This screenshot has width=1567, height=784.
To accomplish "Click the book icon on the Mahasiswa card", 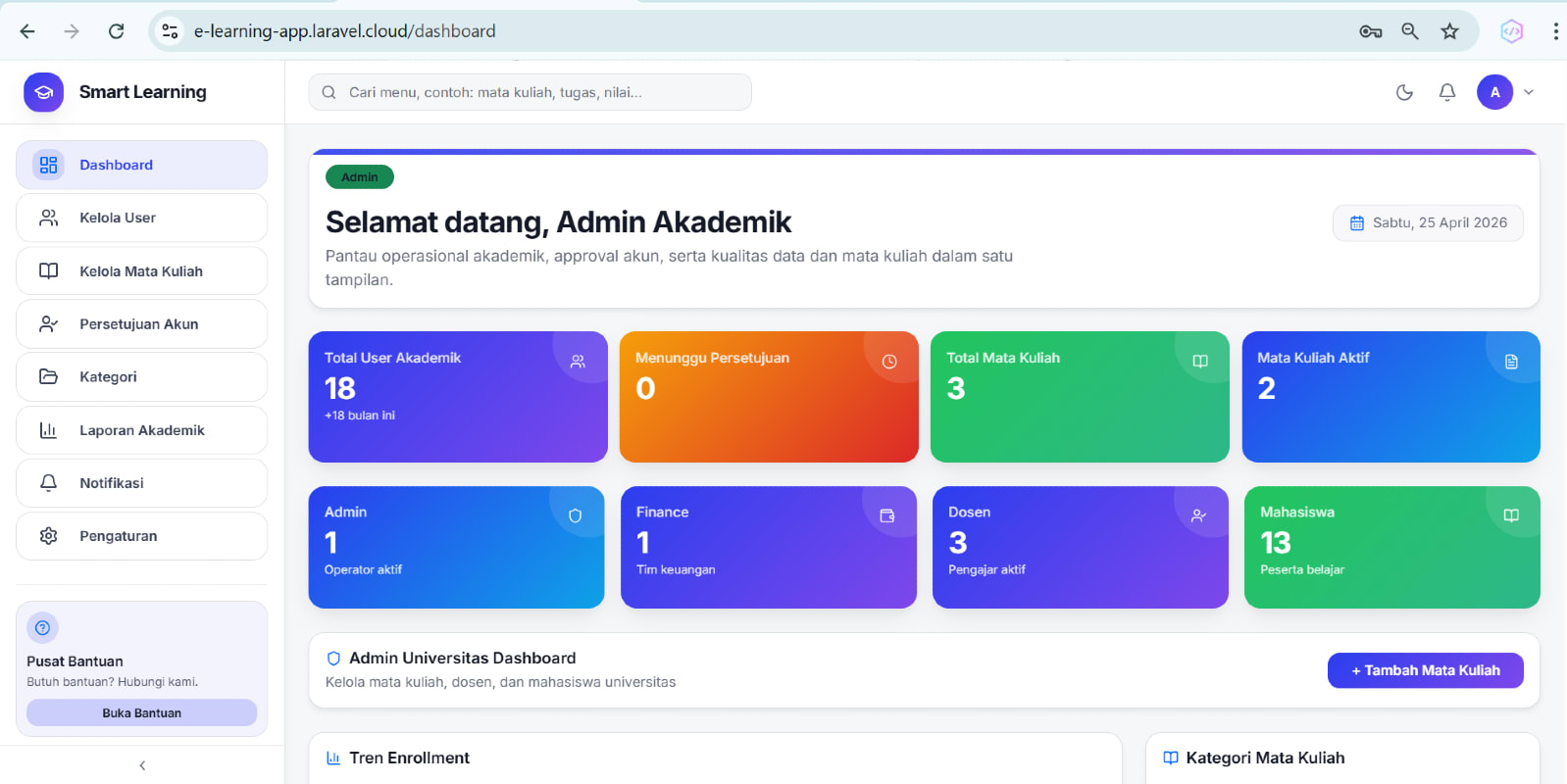I will pos(1511,515).
